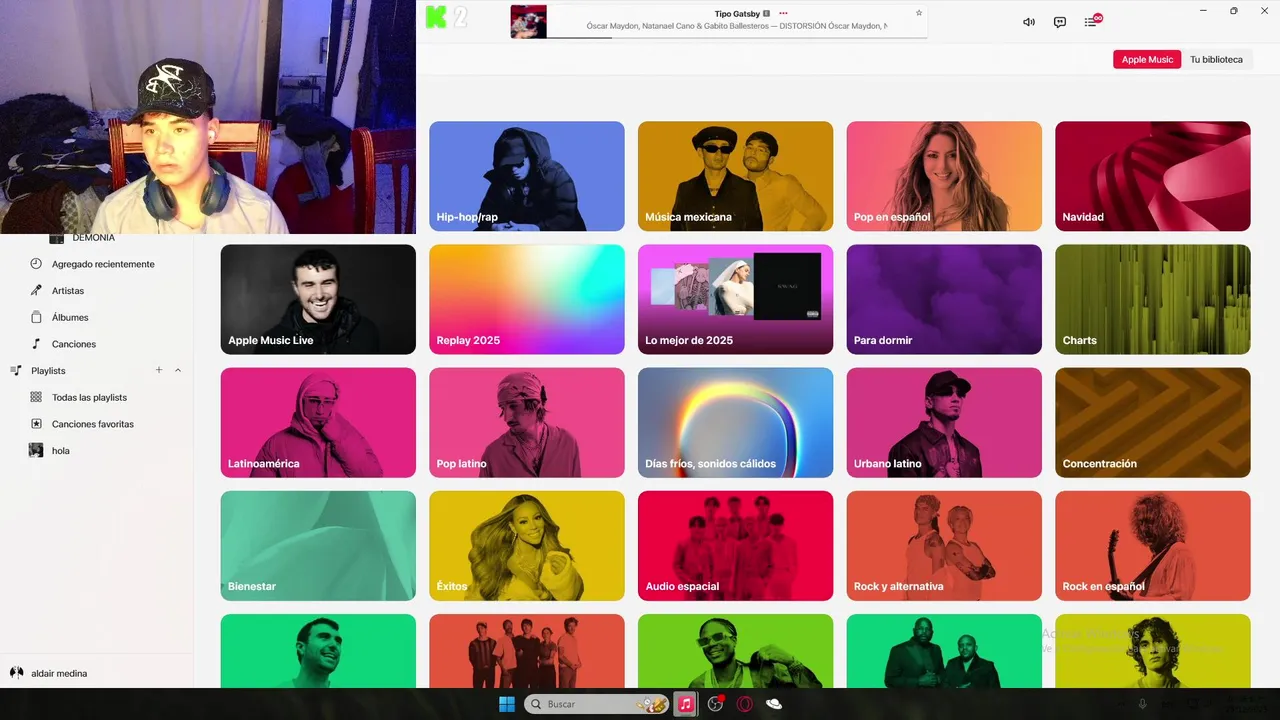The image size is (1280, 720).
Task: Open the Pop latino card
Action: click(x=527, y=422)
